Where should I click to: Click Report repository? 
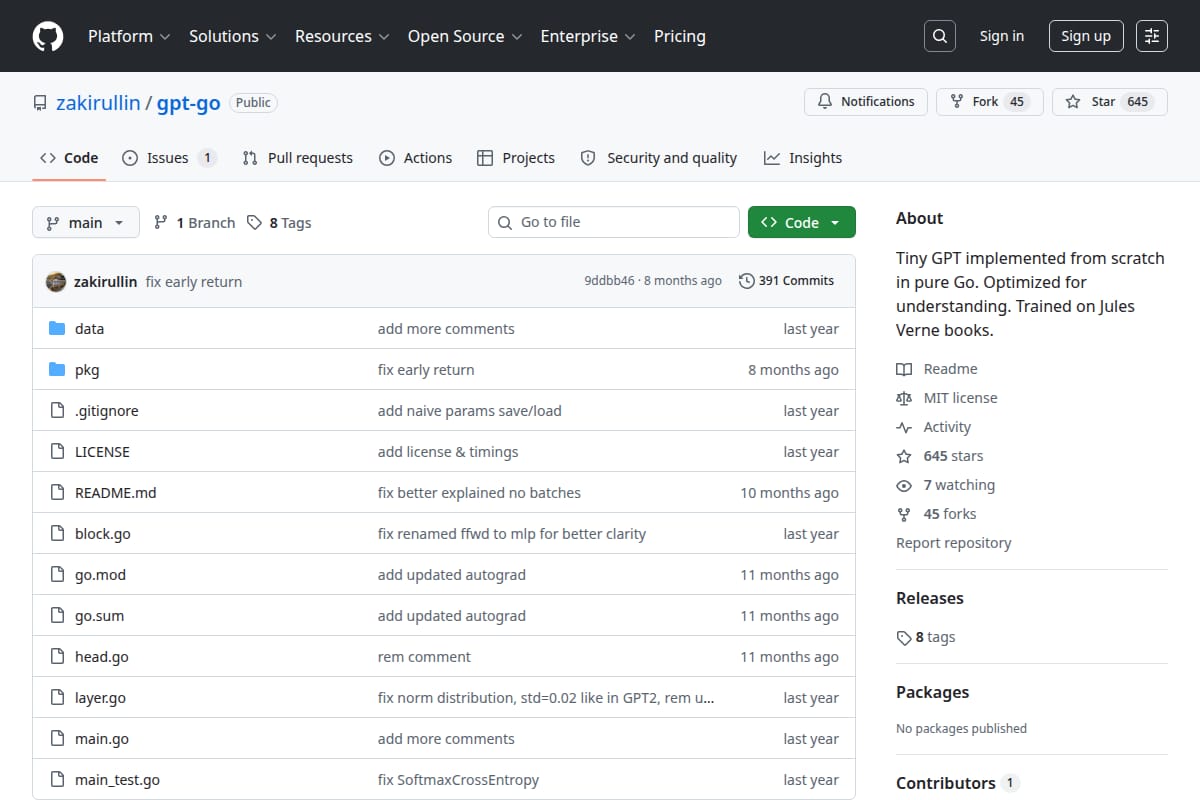pyautogui.click(x=953, y=543)
